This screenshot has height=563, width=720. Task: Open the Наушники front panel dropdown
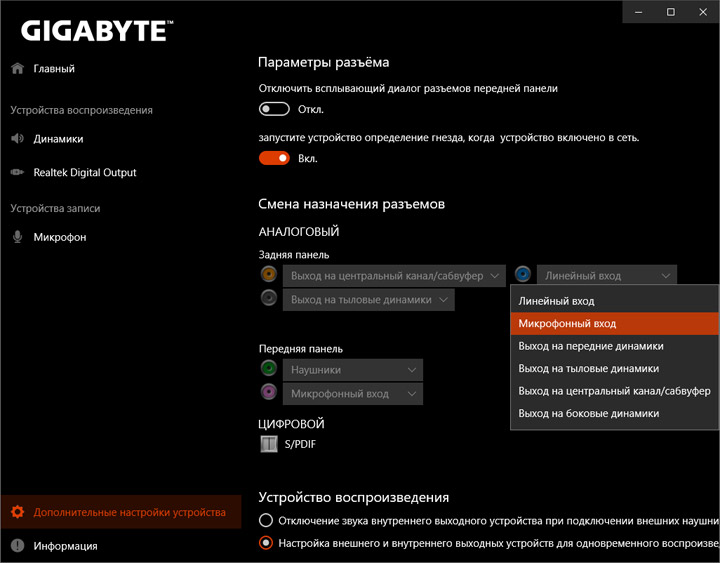click(353, 370)
